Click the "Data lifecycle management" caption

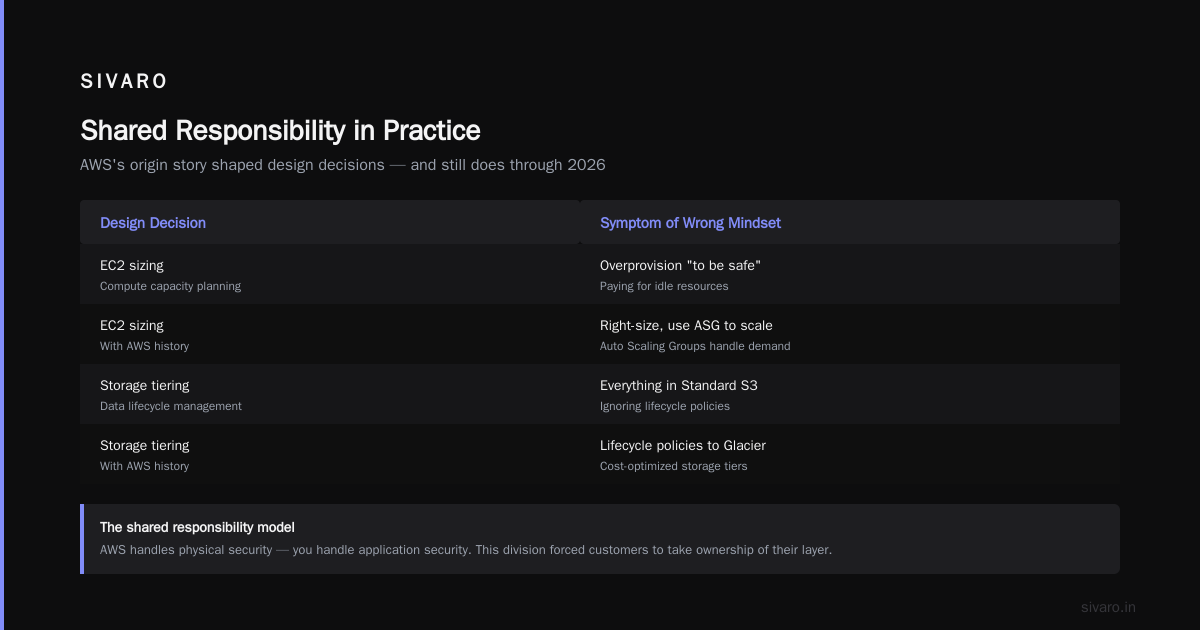pyautogui.click(x=171, y=406)
